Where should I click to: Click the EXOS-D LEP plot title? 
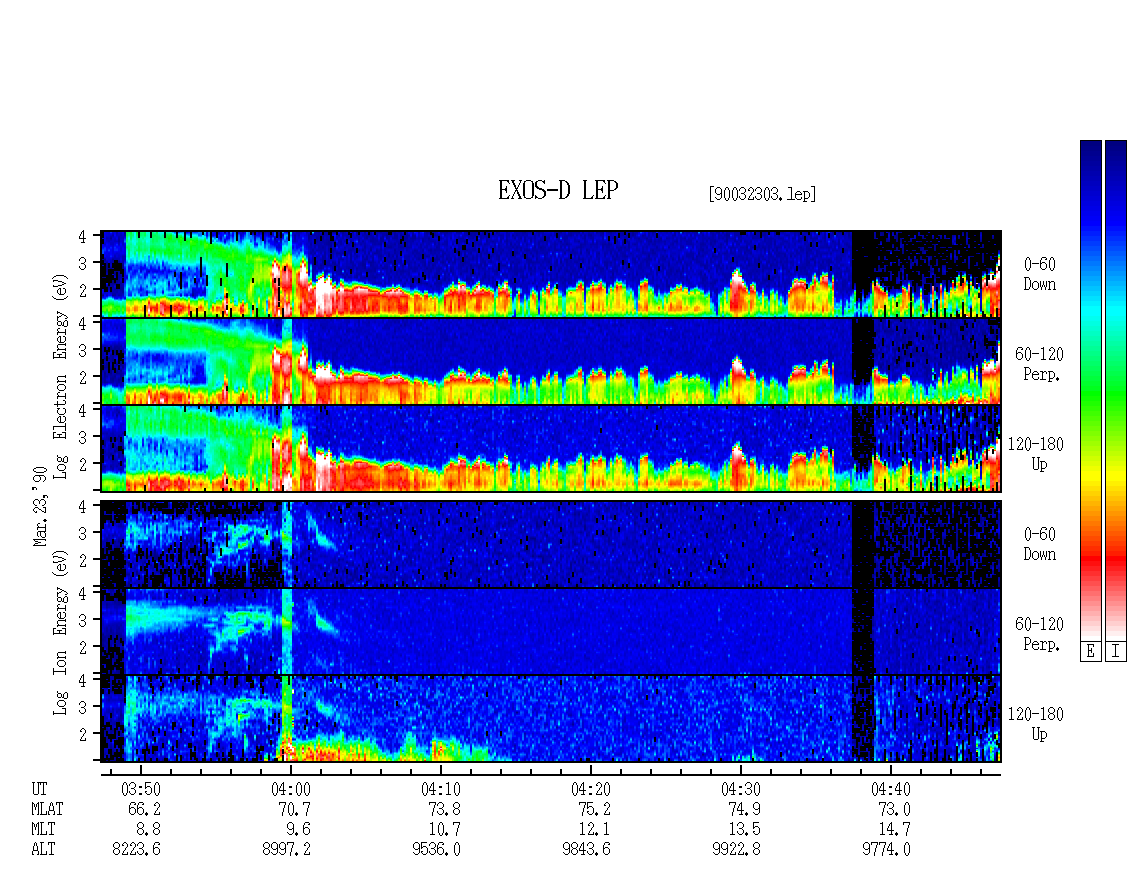click(558, 190)
